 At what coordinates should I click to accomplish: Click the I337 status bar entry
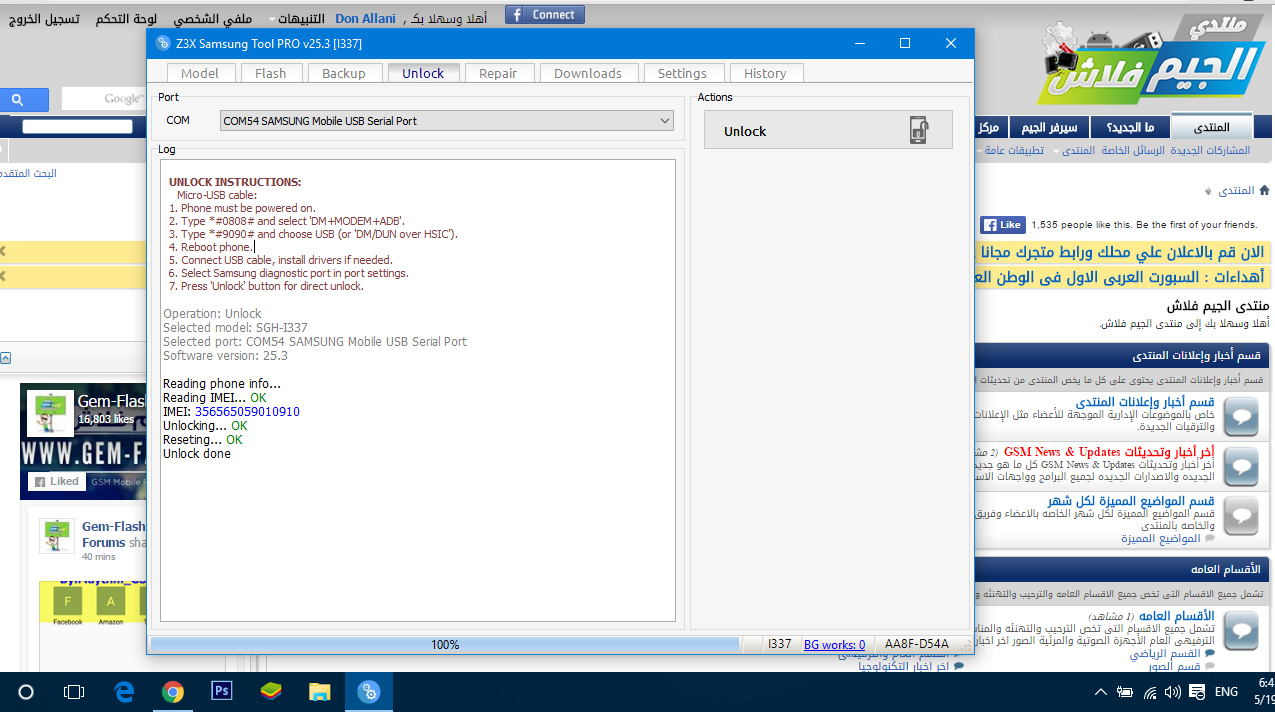780,645
